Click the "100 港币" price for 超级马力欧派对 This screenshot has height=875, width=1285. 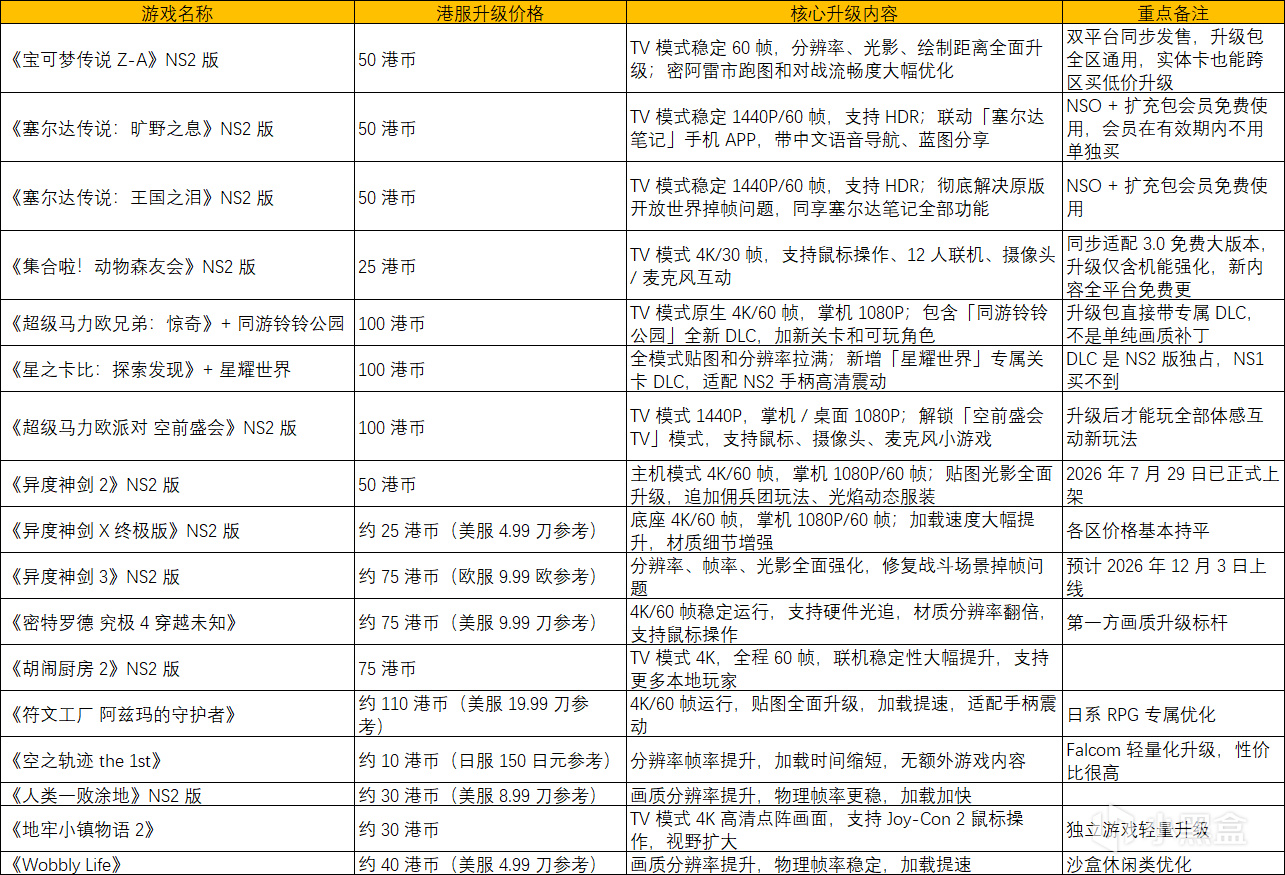pos(491,427)
